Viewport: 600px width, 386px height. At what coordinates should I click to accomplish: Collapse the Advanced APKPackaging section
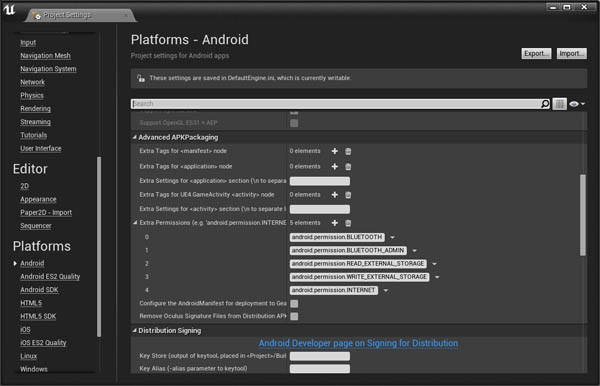pyautogui.click(x=135, y=137)
